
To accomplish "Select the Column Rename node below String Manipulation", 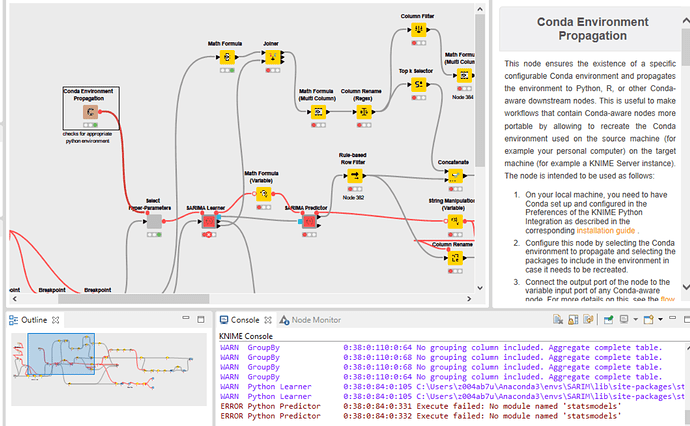I will pos(455,258).
